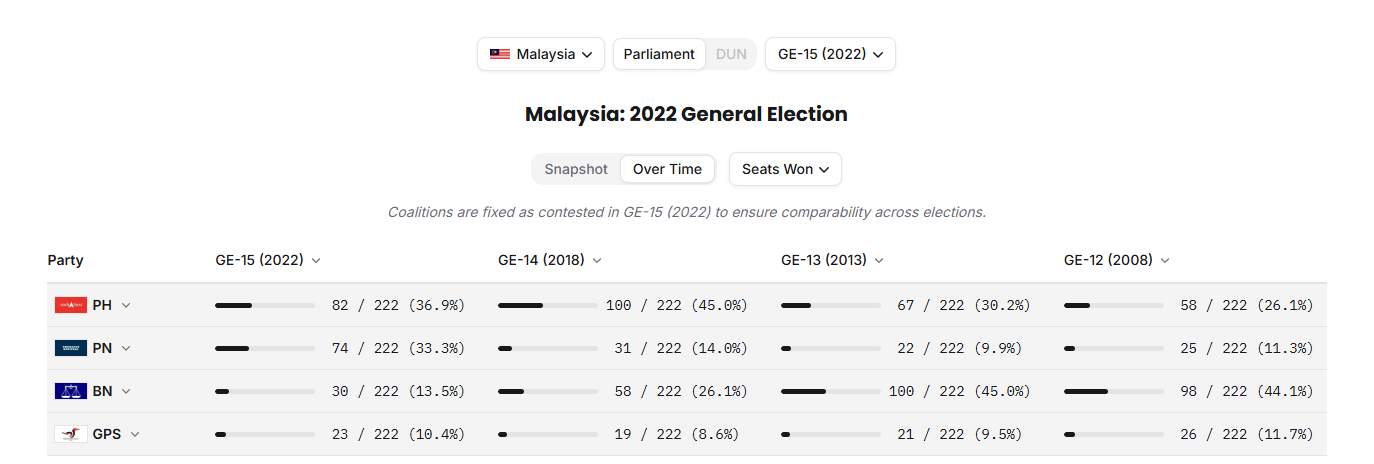Image resolution: width=1374 pixels, height=464 pixels.
Task: Open GE-14 (2018) column header menu
Action: 550,260
